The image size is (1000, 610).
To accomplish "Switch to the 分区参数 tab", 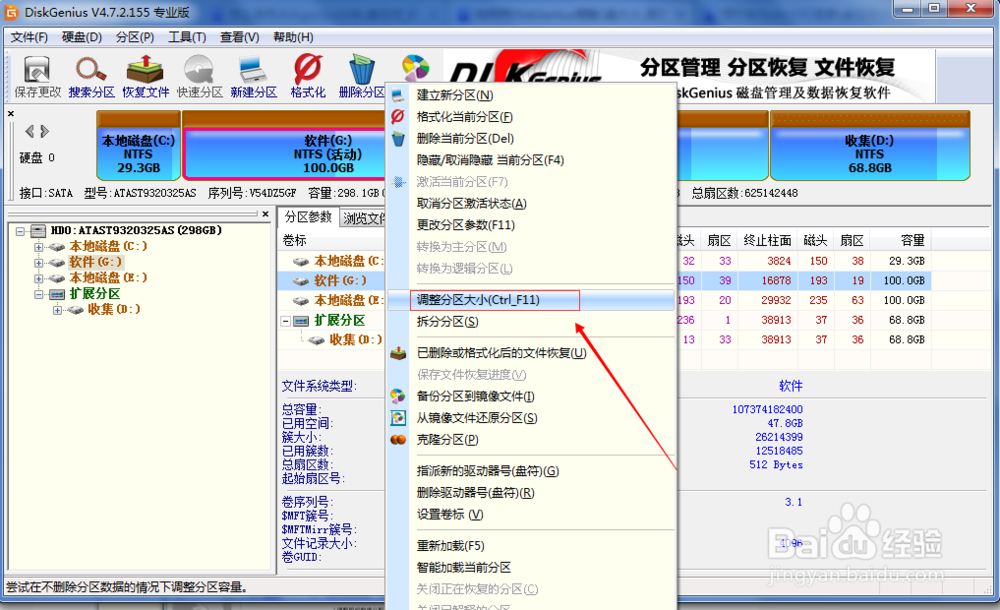I will click(309, 217).
